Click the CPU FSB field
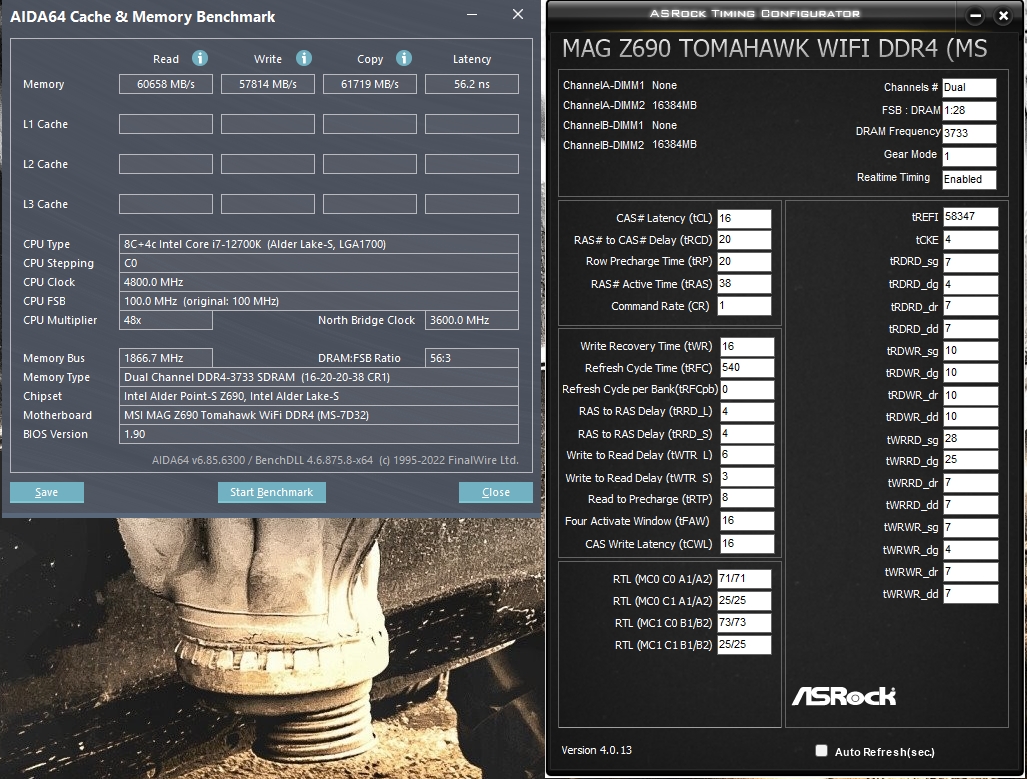 pos(319,301)
